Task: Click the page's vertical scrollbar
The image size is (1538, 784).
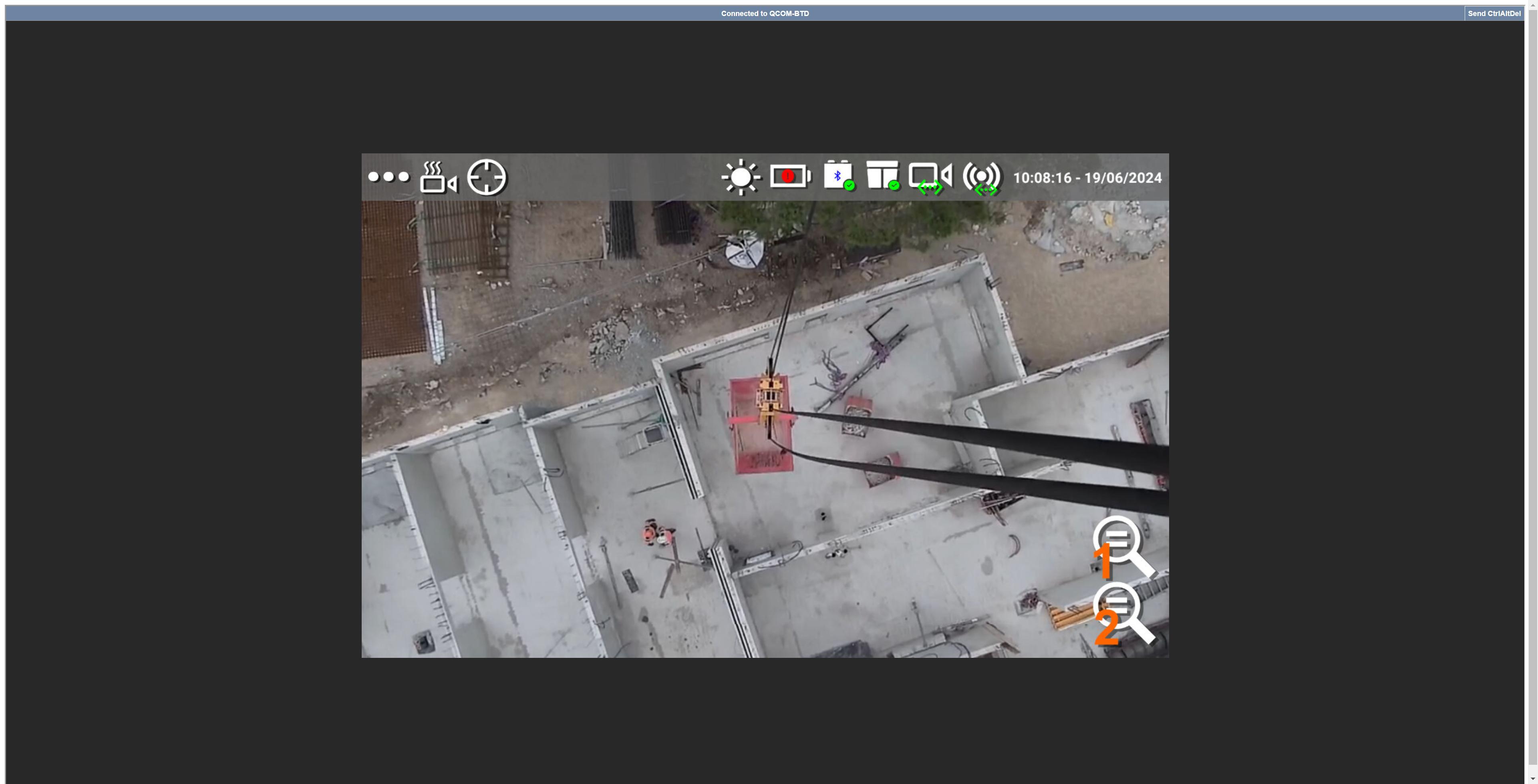Action: [1533, 392]
